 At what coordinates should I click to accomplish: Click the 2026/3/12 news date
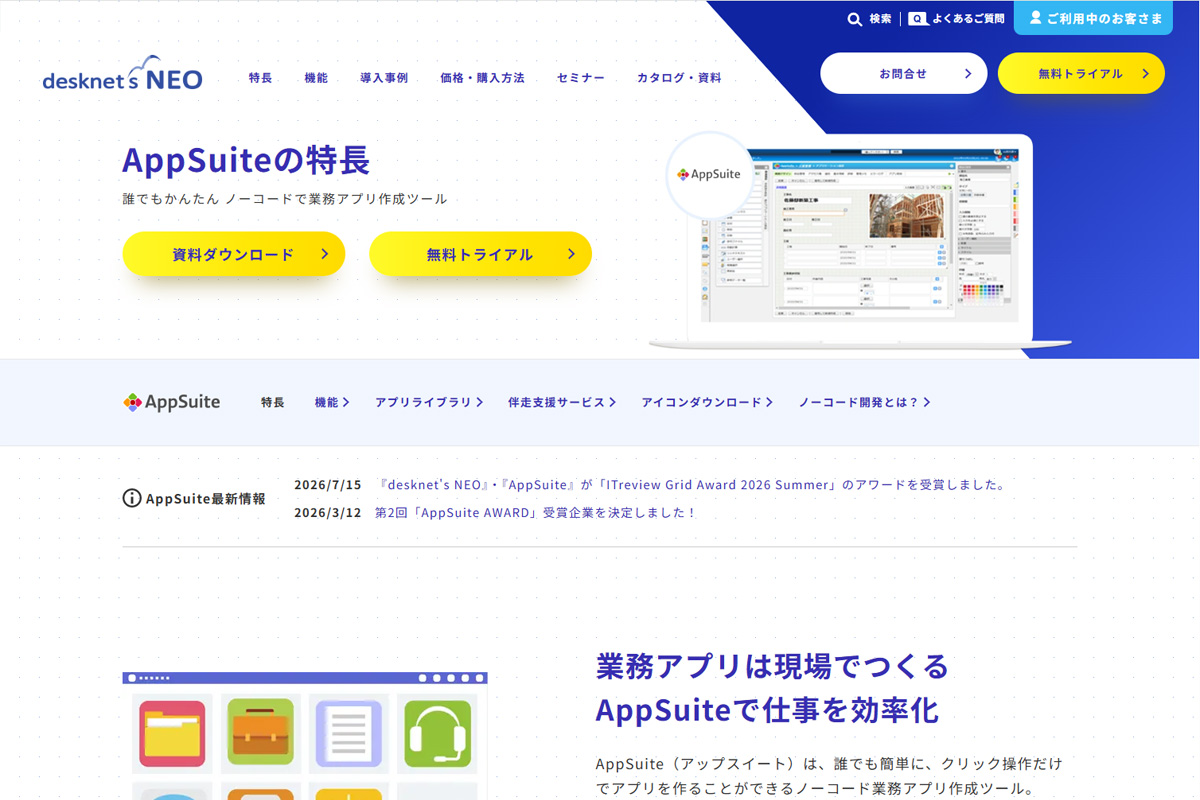point(327,513)
